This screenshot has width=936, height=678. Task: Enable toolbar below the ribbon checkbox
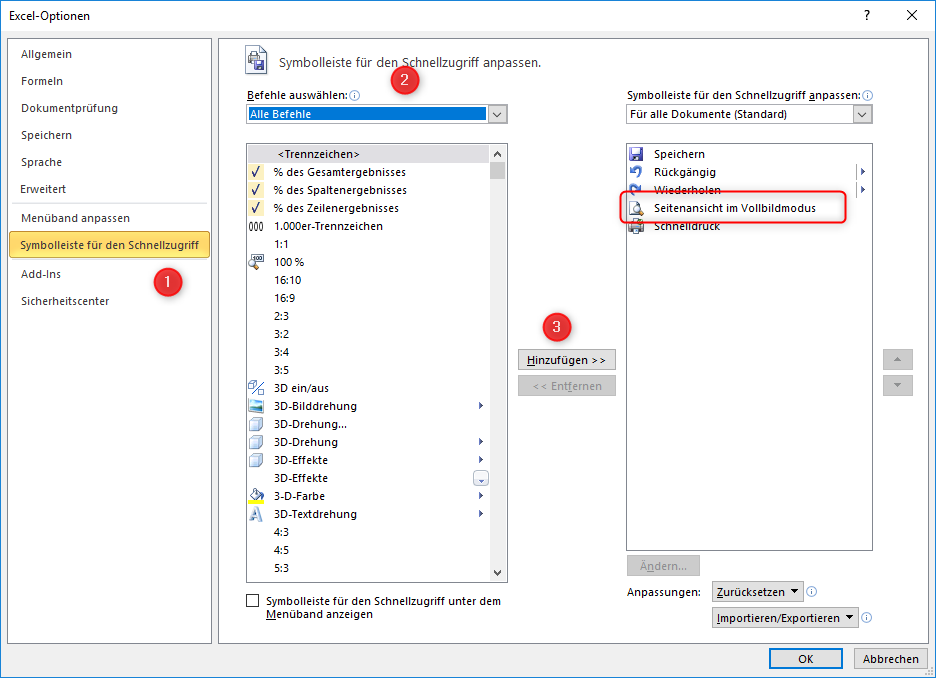pyautogui.click(x=253, y=600)
